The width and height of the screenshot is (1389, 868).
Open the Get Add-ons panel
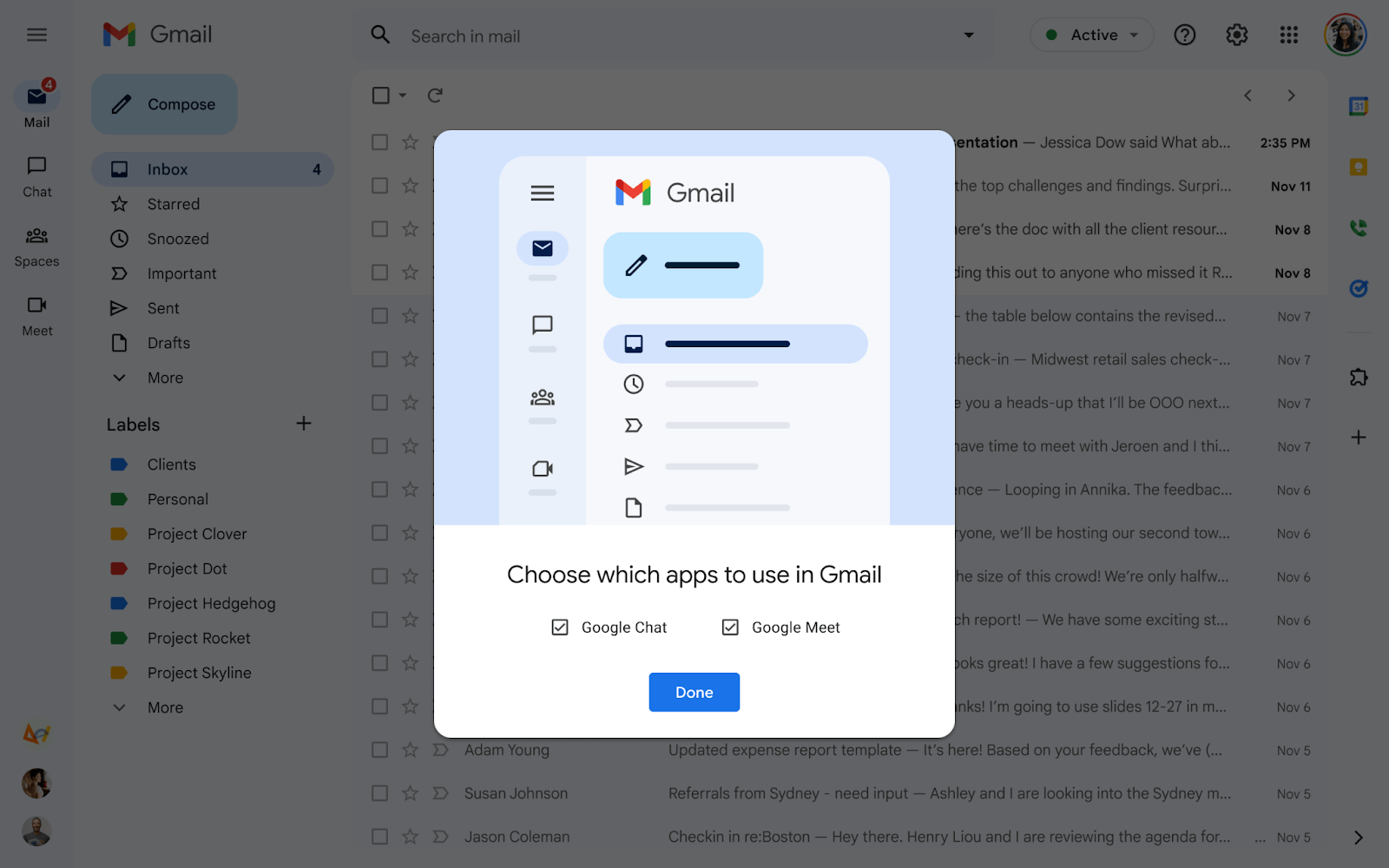1357,377
